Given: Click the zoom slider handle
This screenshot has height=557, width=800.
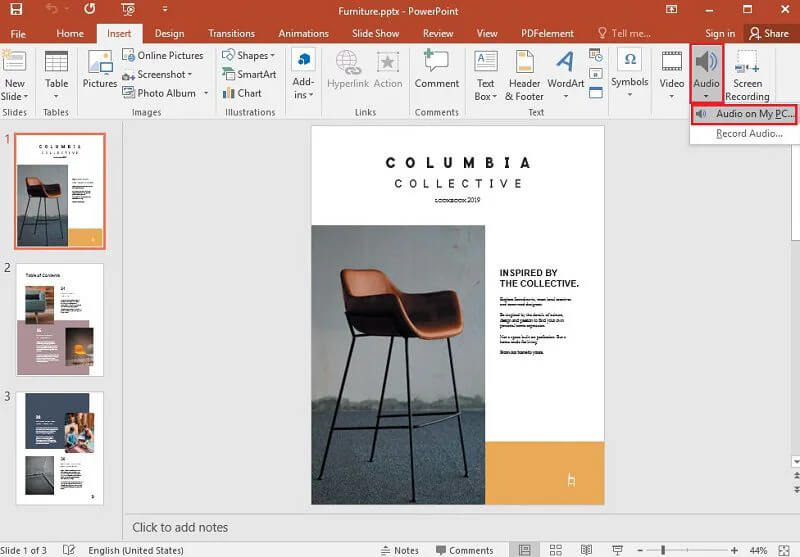Looking at the screenshot, I should pyautogui.click(x=663, y=550).
